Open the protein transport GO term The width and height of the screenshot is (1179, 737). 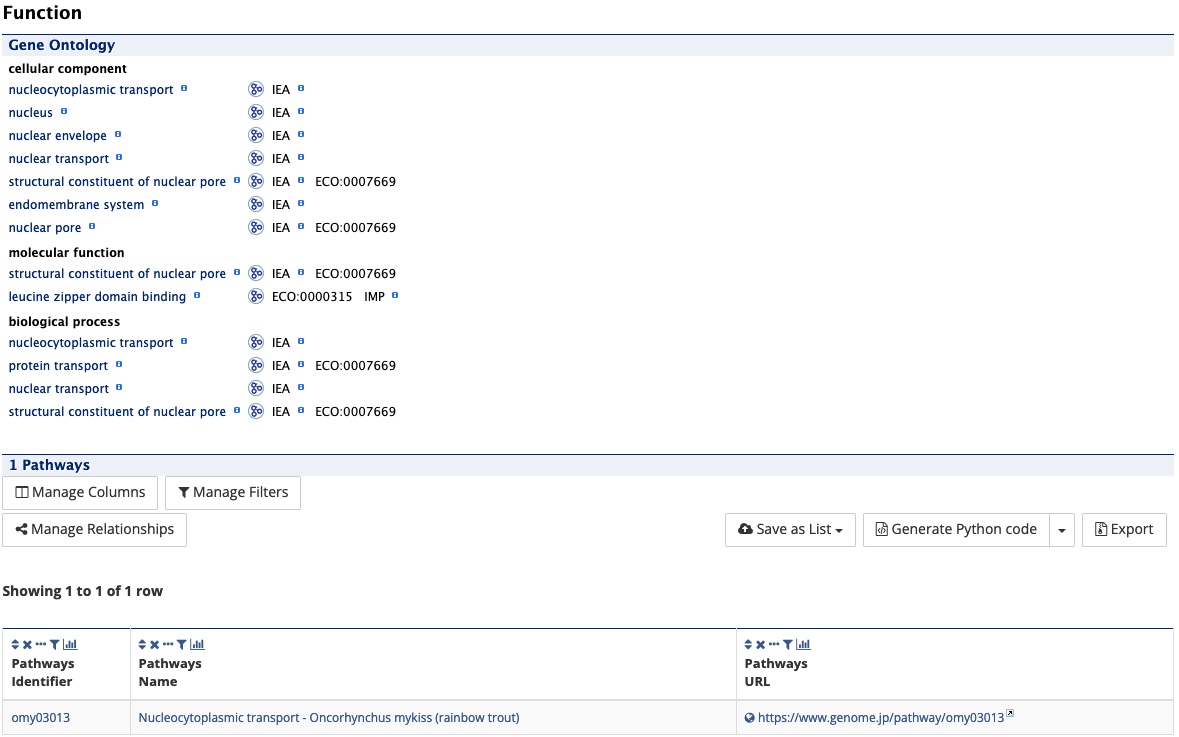pos(59,366)
